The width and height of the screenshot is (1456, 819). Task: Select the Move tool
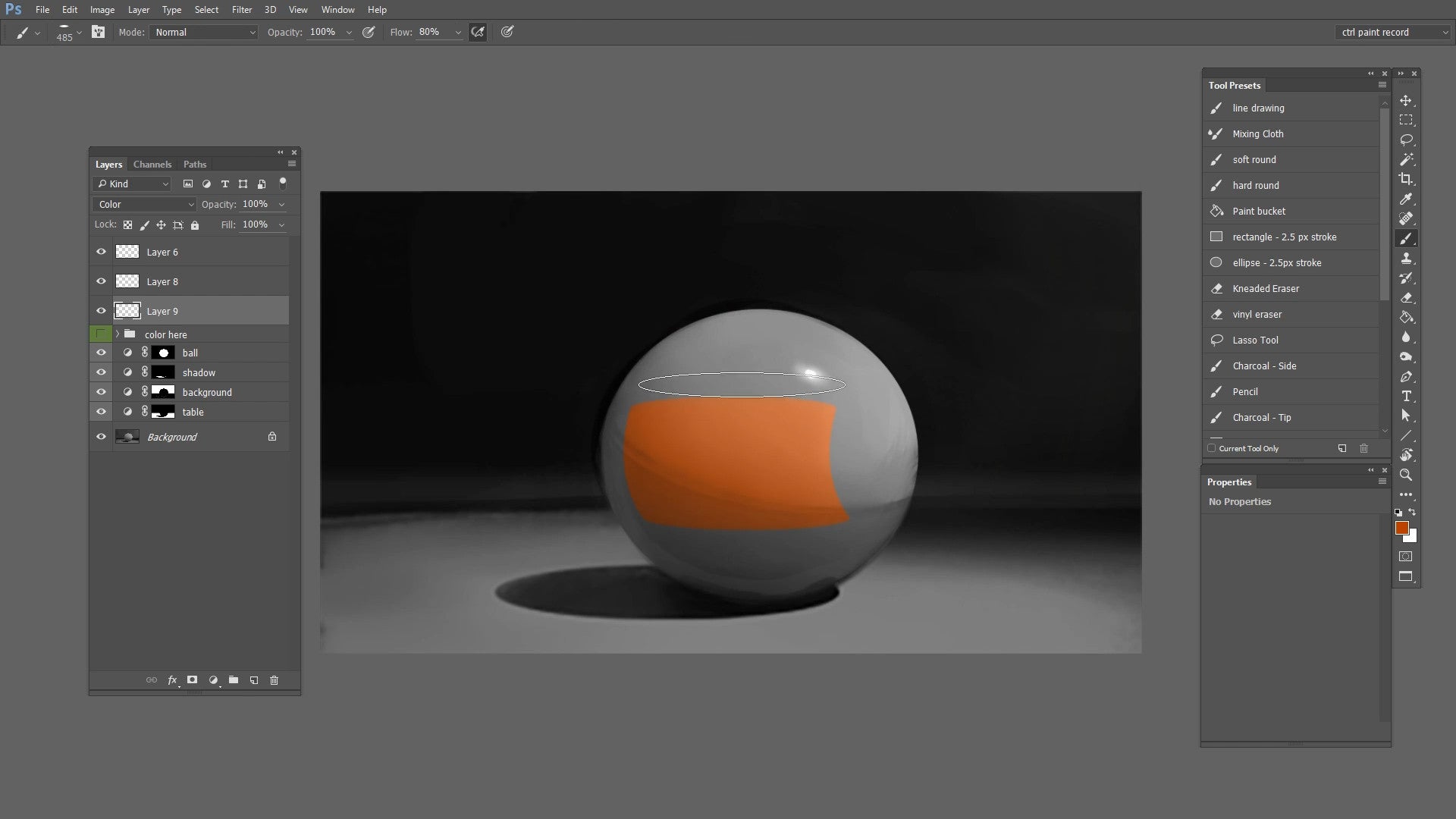[1407, 99]
